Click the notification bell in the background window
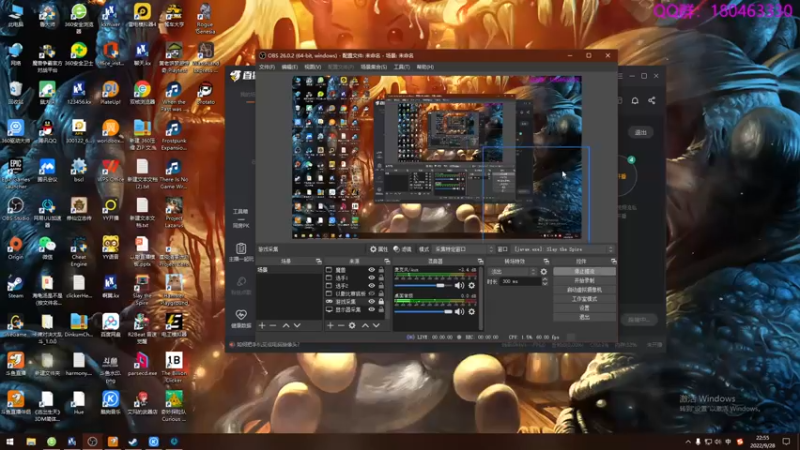This screenshot has height=450, width=800. 635,101
